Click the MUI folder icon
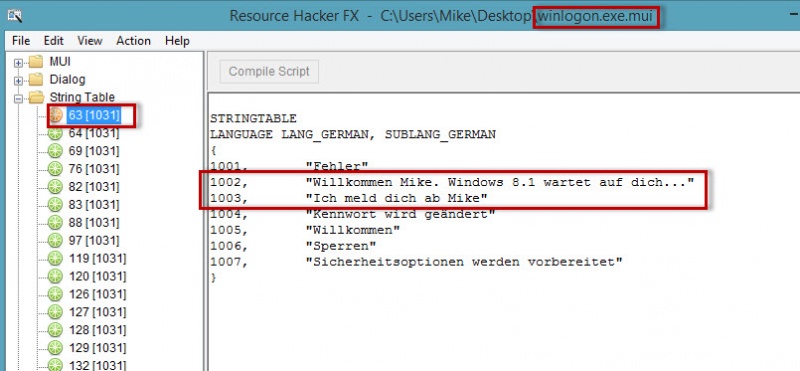800x371 pixels. click(x=36, y=62)
